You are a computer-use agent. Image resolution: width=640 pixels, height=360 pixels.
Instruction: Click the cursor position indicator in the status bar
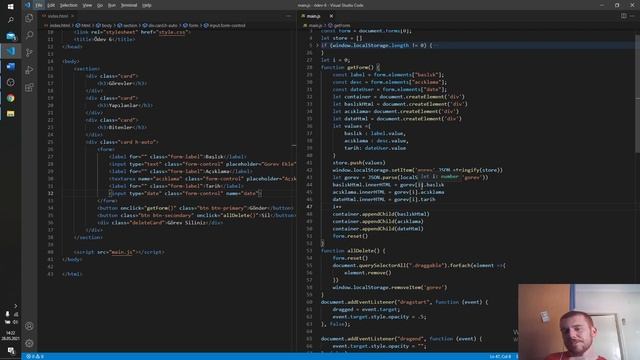tap(500, 356)
